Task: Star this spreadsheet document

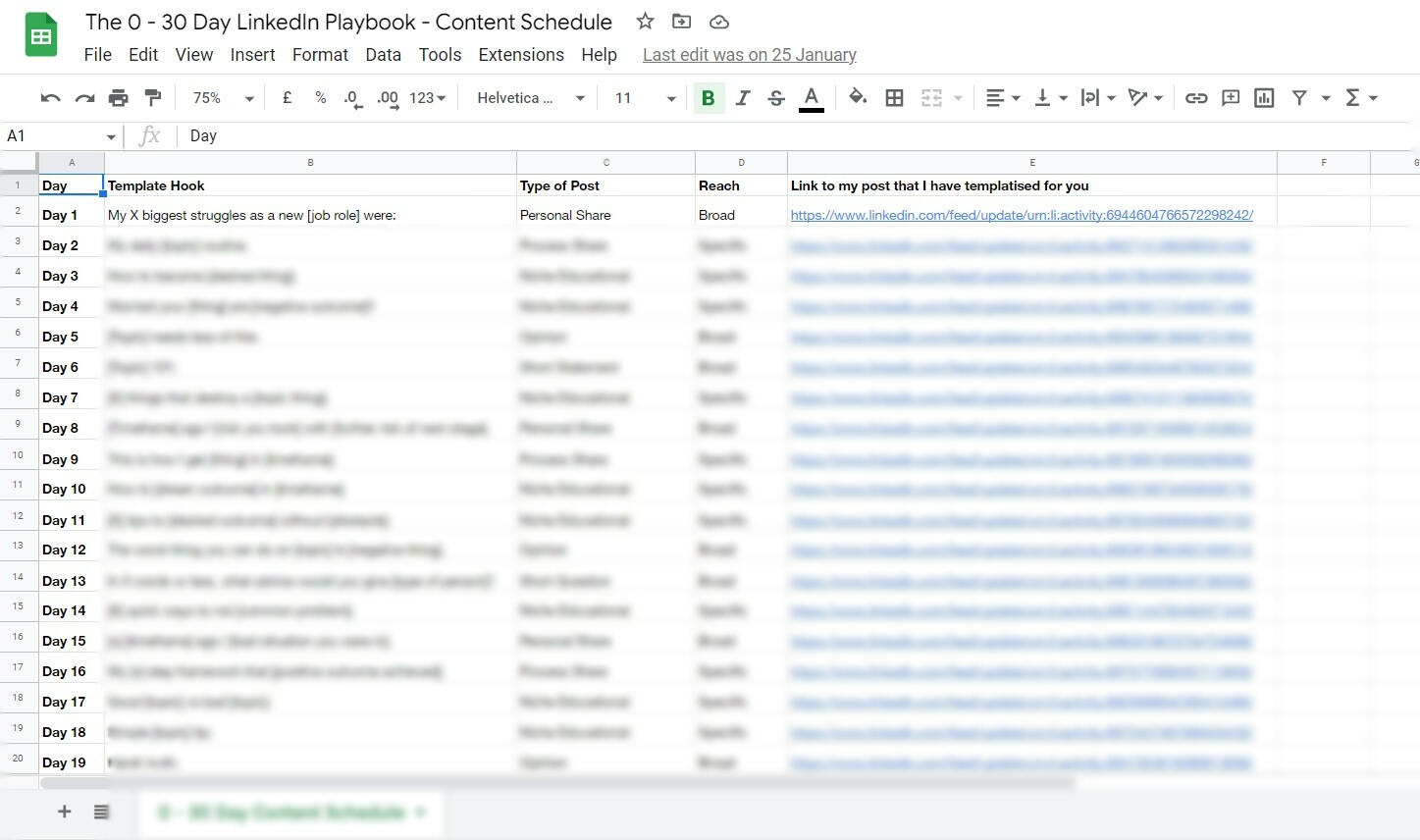Action: tap(645, 22)
